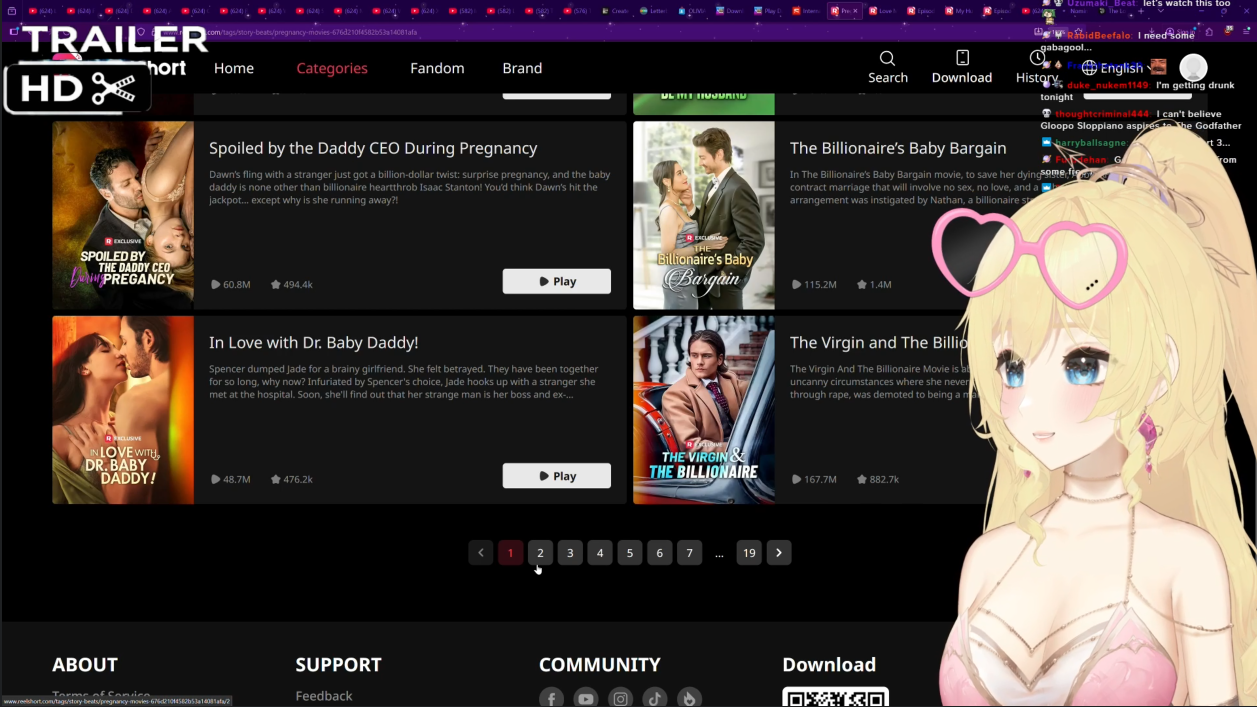Close the active ReelShort browser tab
This screenshot has width=1257, height=707.
[855, 11]
